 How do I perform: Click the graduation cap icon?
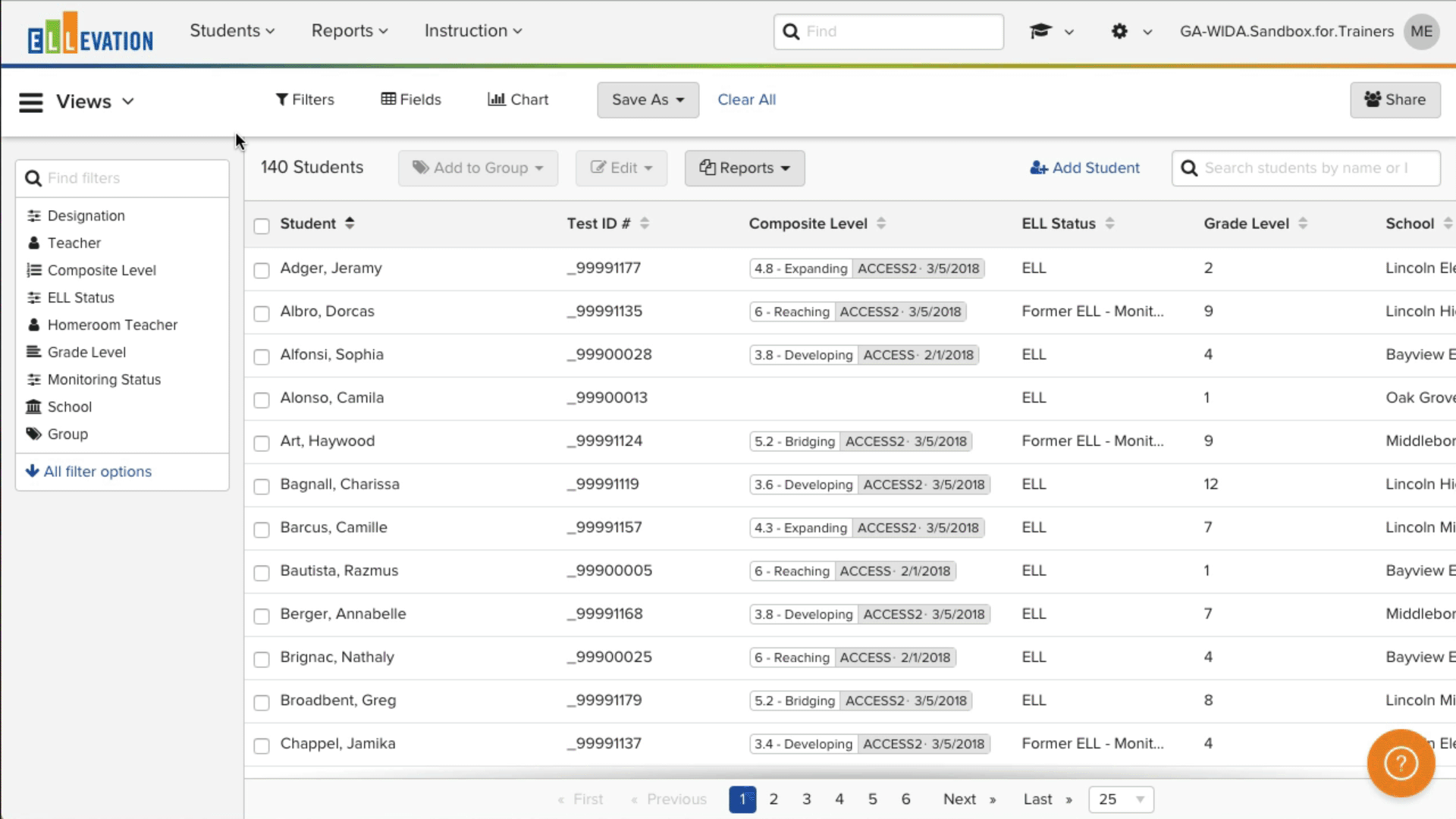1040,31
